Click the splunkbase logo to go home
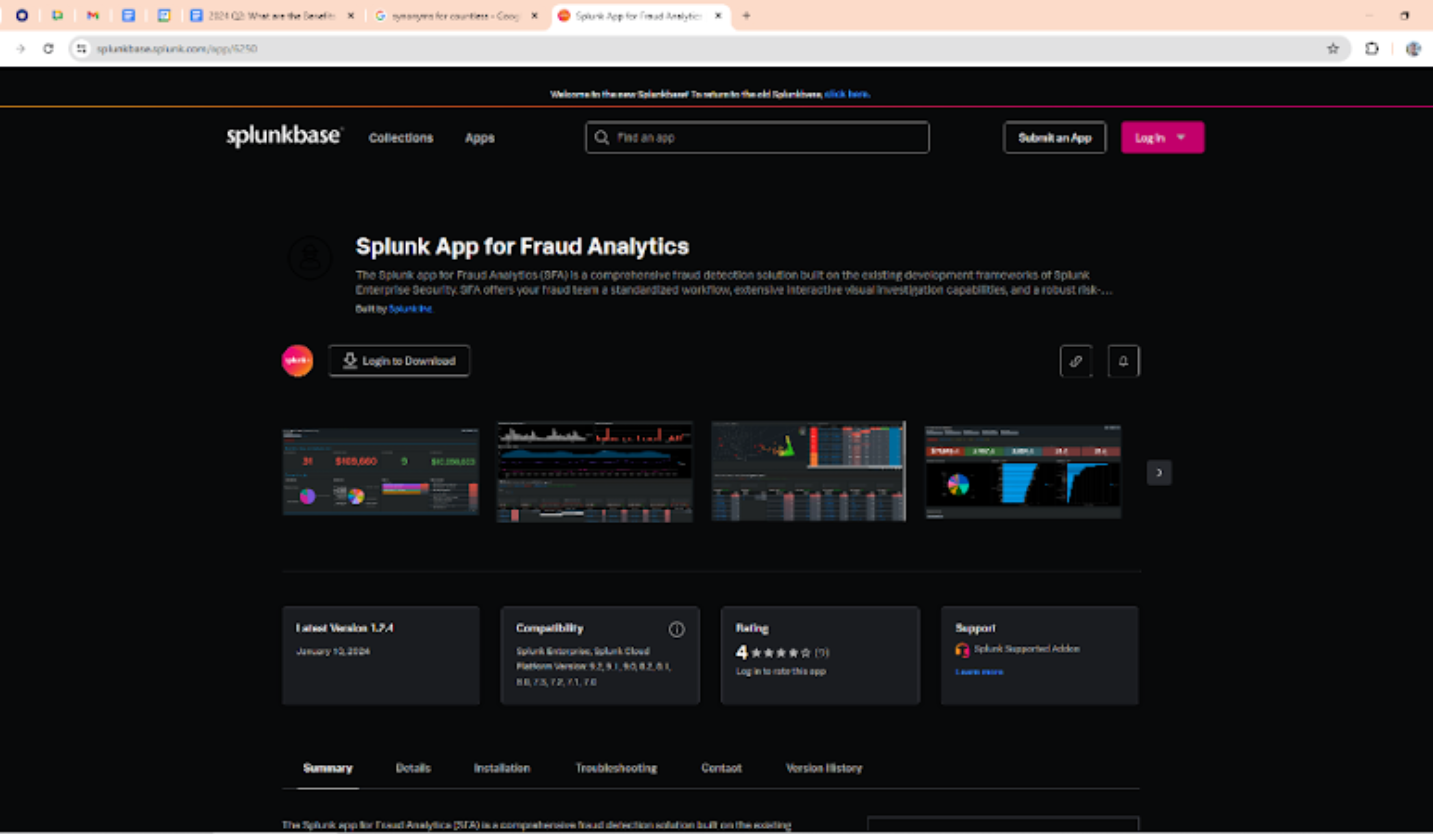The height and width of the screenshot is (834, 1433). pyautogui.click(x=283, y=137)
